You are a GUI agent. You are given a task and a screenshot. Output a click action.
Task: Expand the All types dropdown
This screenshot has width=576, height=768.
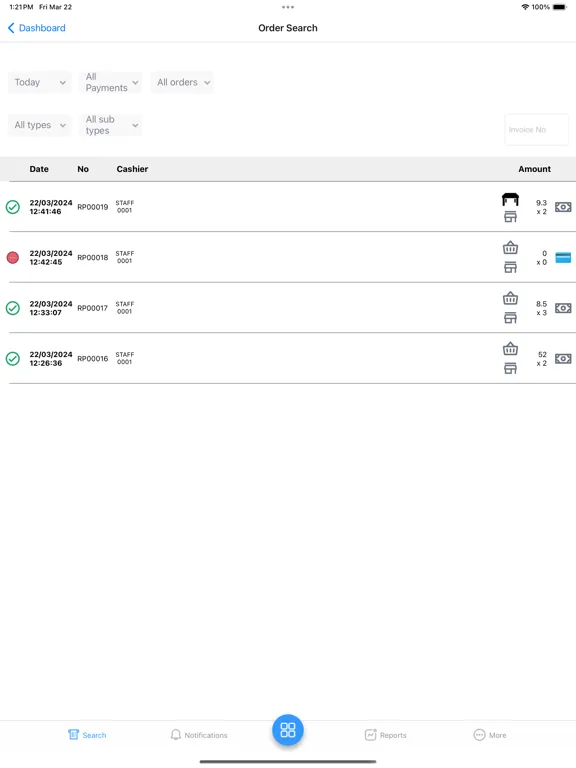[40, 125]
